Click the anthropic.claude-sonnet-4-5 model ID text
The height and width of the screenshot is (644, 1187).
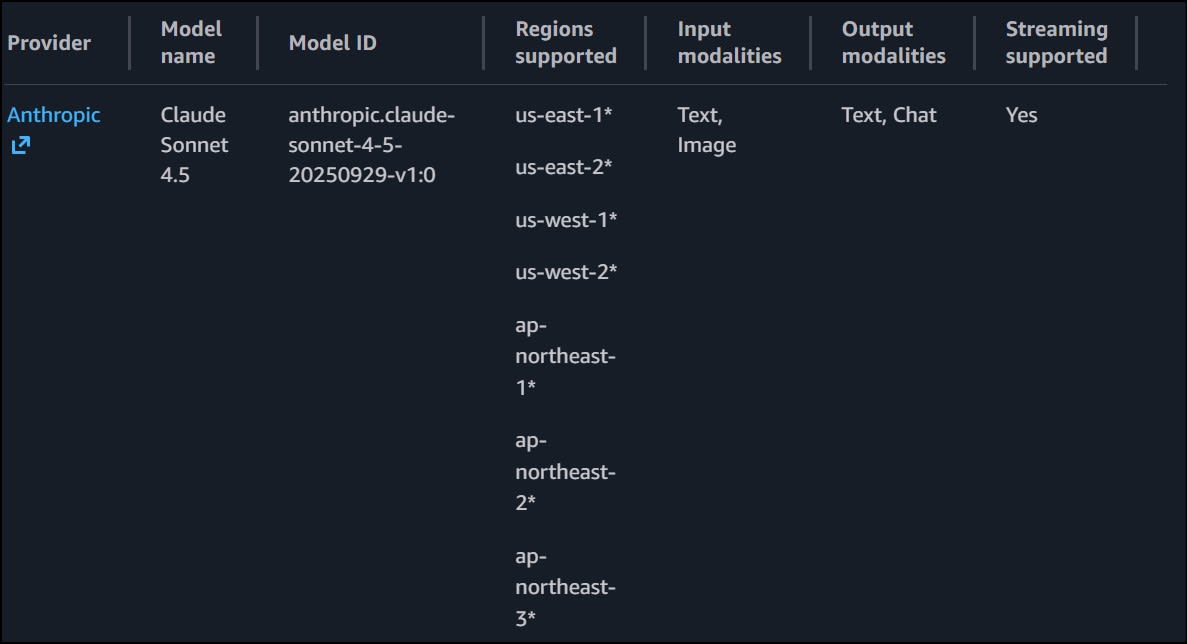point(371,145)
